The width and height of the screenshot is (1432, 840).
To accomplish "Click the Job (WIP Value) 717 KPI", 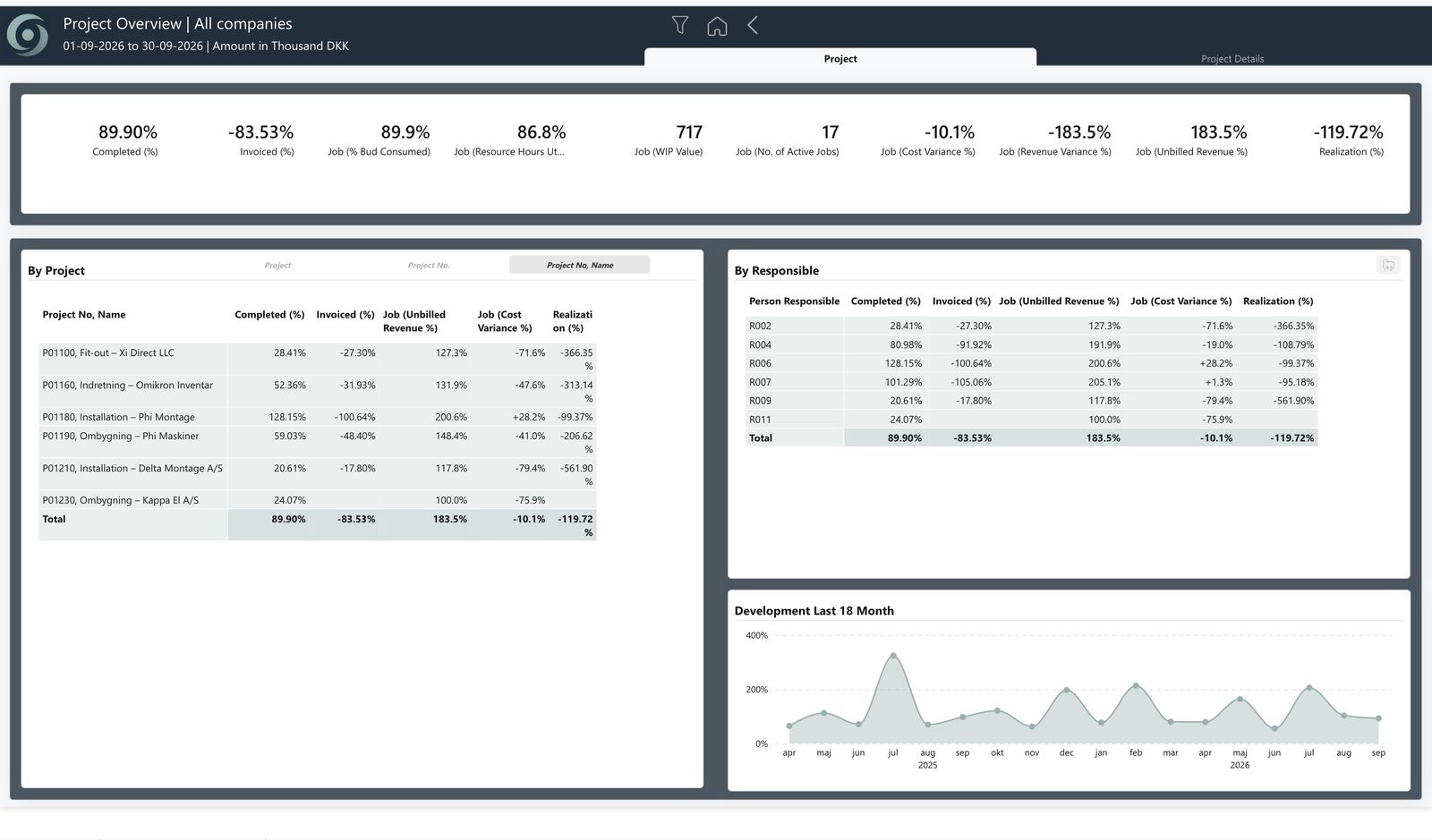I will click(x=669, y=140).
